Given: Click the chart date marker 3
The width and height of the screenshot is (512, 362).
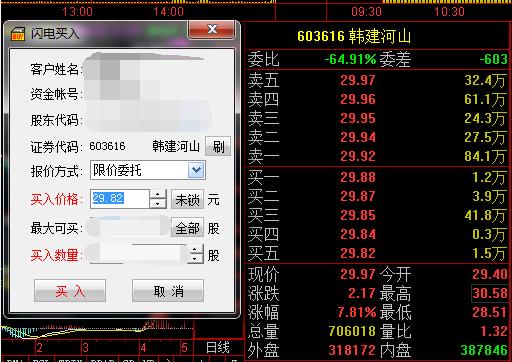Looking at the screenshot, I should [x=85, y=348].
